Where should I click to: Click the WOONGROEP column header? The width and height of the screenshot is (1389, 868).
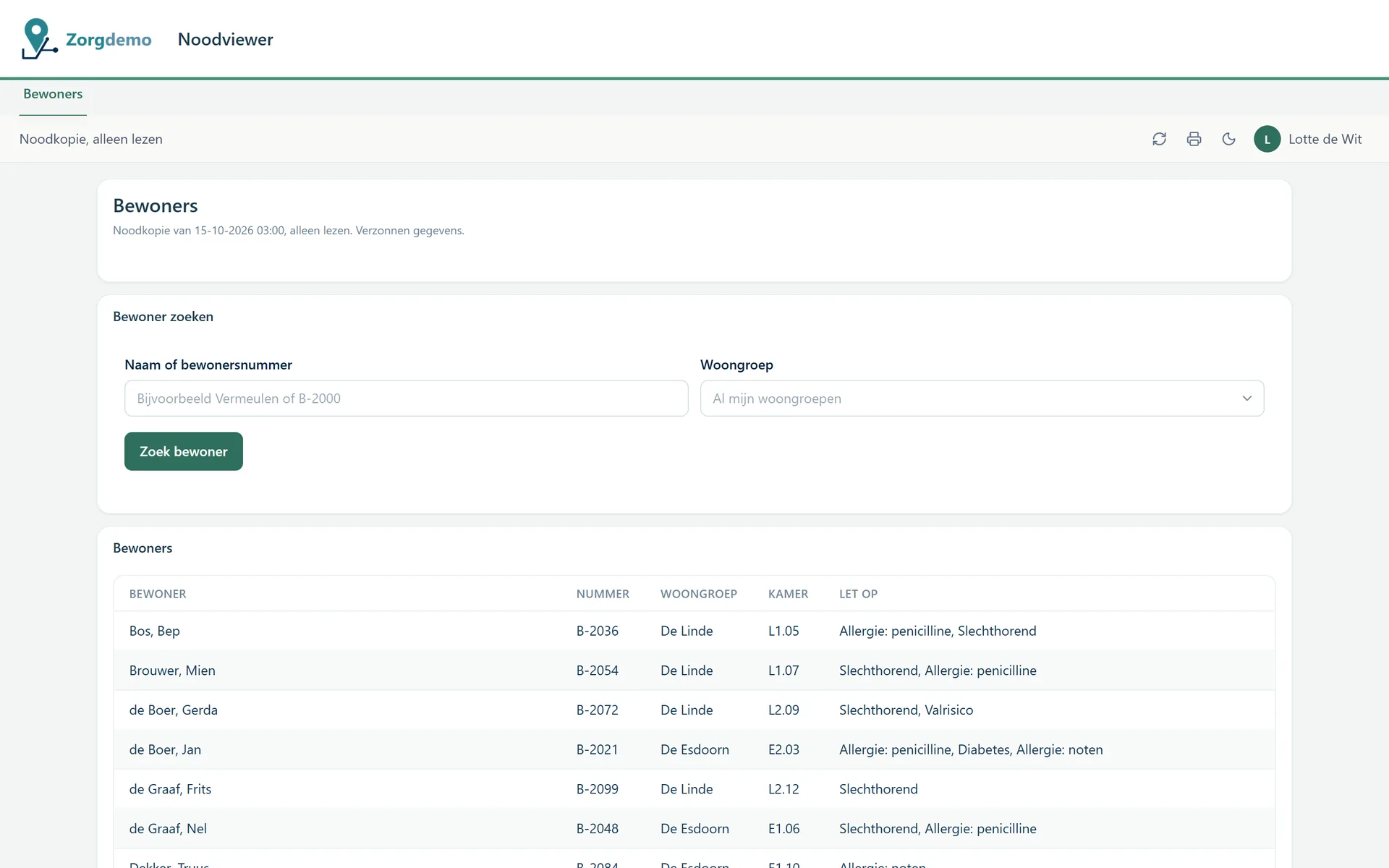[699, 594]
